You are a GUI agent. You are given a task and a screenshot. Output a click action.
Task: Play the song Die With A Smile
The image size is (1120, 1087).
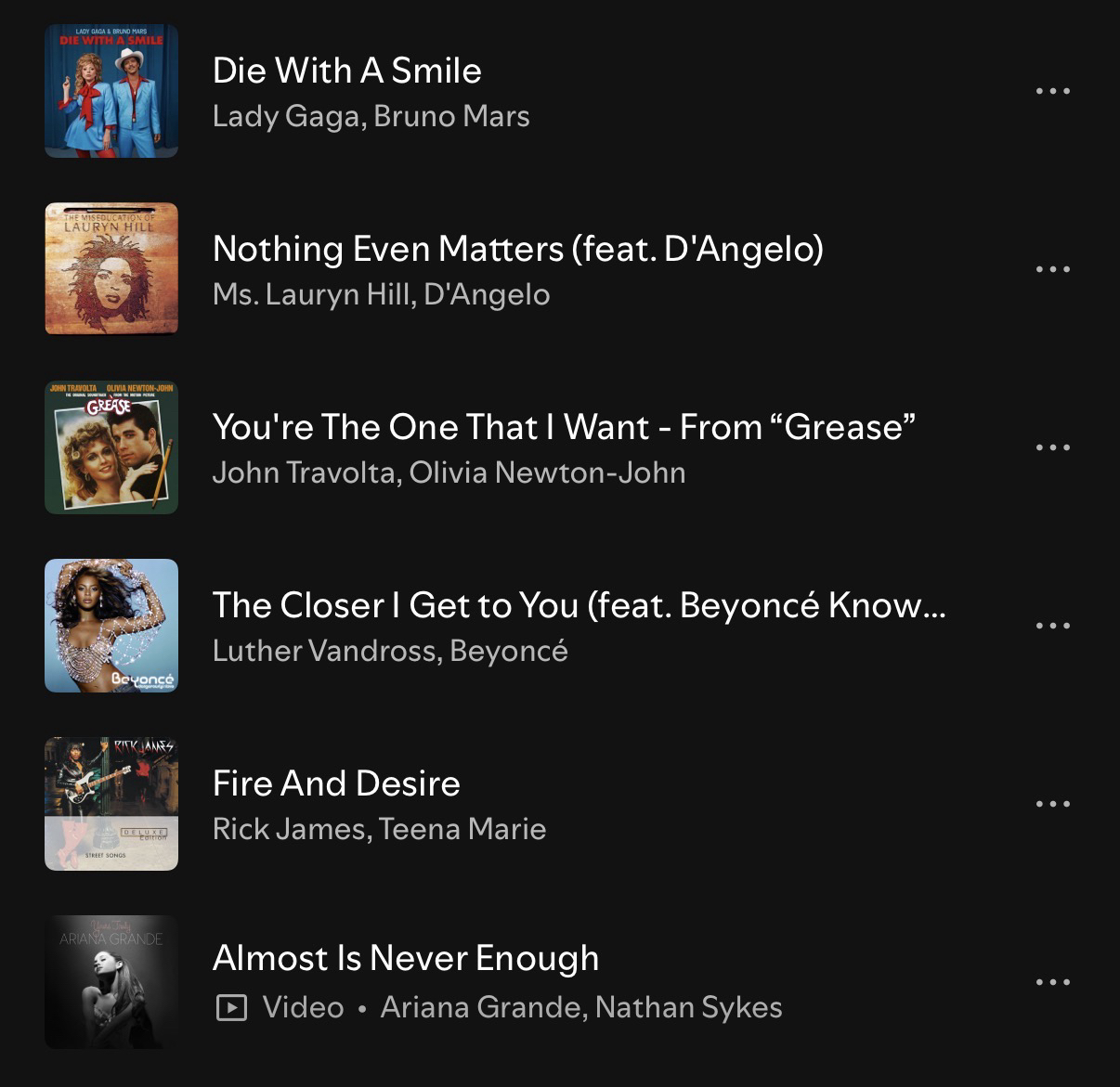pyautogui.click(x=347, y=71)
